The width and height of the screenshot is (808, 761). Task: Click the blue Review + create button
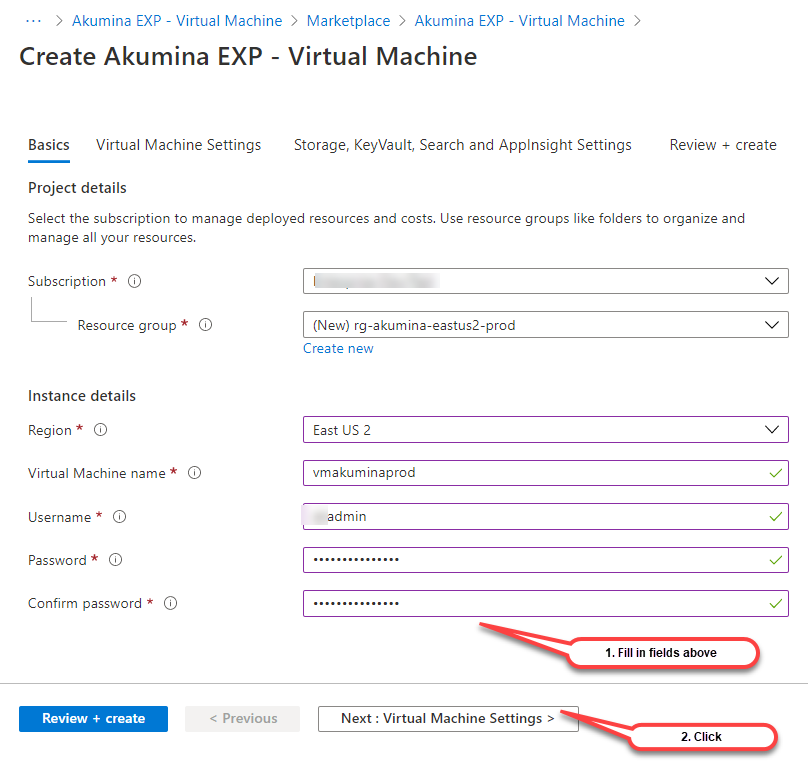(x=93, y=718)
